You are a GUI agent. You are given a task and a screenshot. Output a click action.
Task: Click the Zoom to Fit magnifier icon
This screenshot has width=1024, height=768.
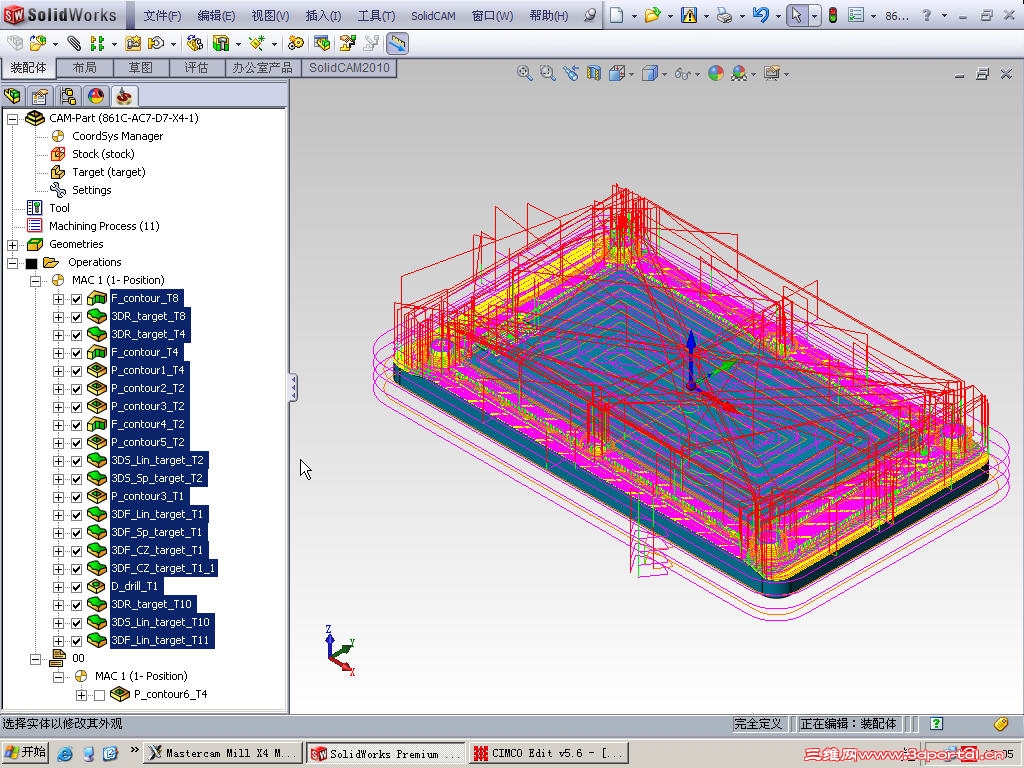524,73
